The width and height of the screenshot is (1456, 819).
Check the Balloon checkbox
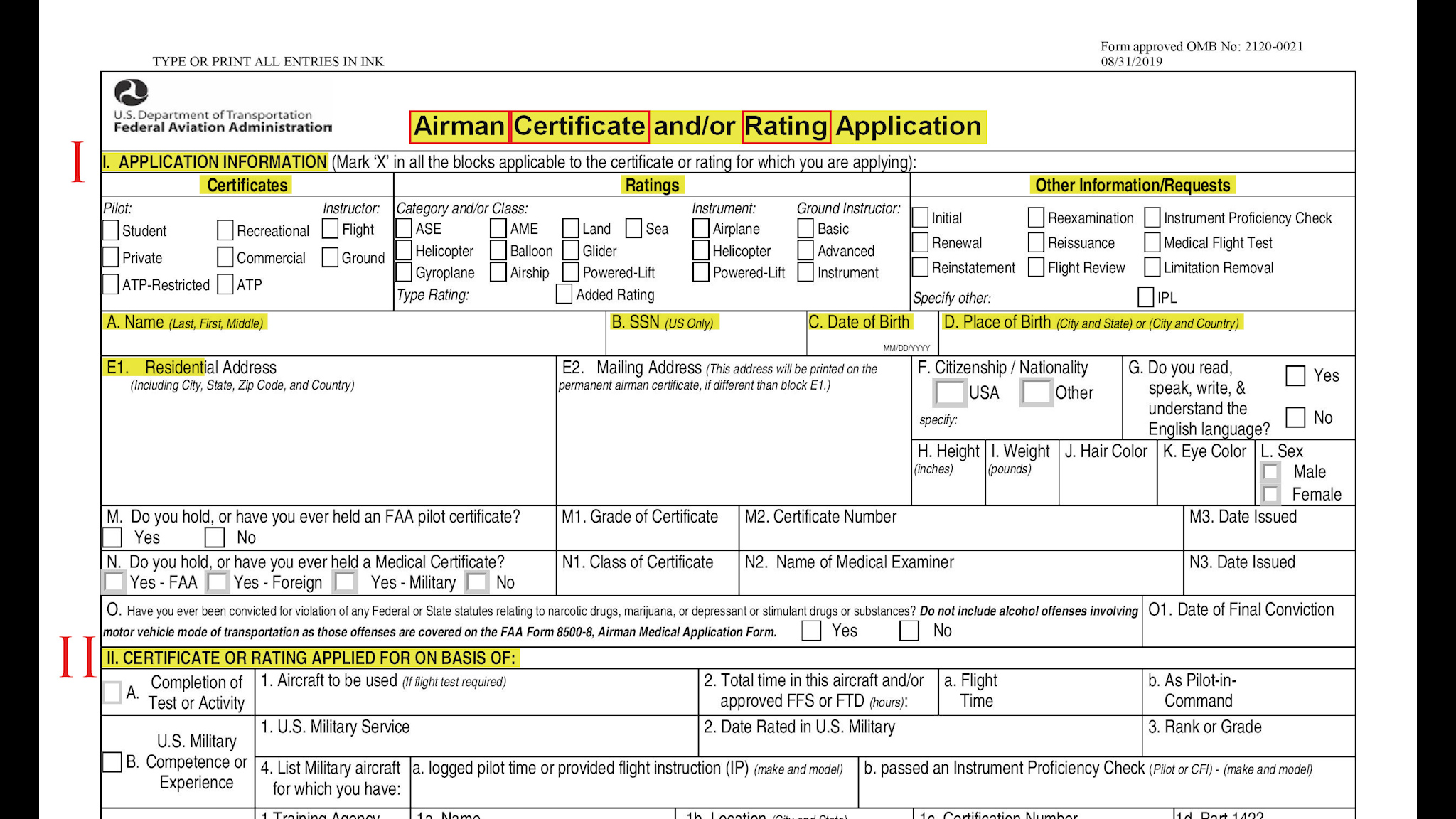[x=498, y=250]
